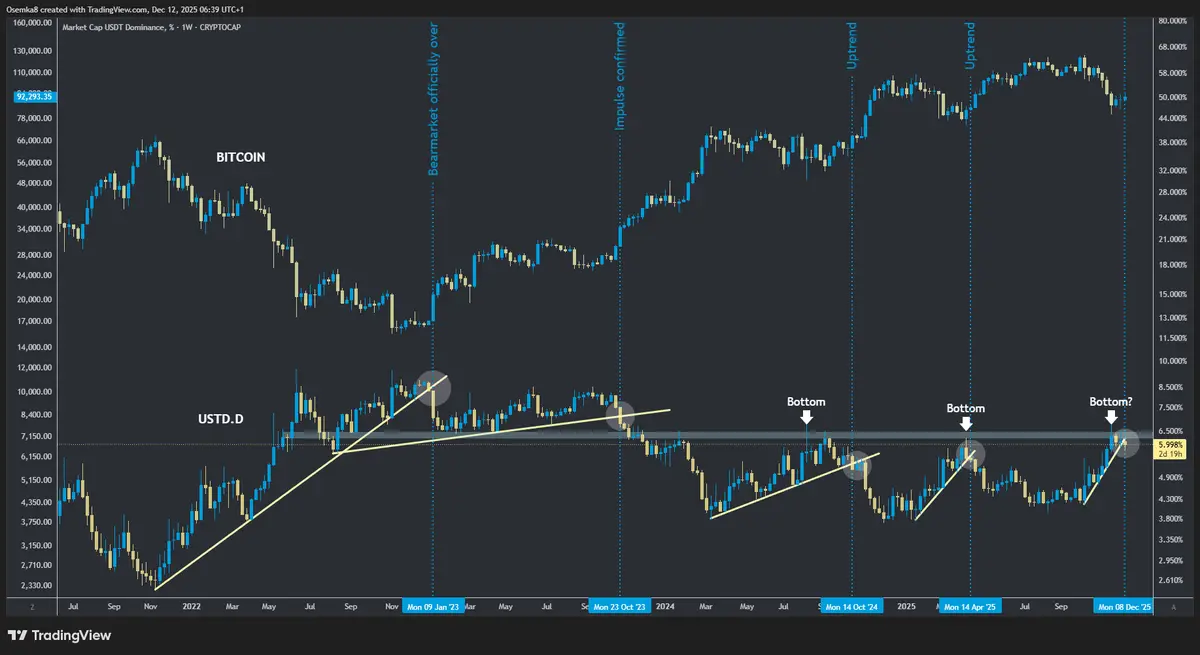Click the 2022 year label on time axis
Image resolution: width=1200 pixels, height=655 pixels.
[x=191, y=607]
